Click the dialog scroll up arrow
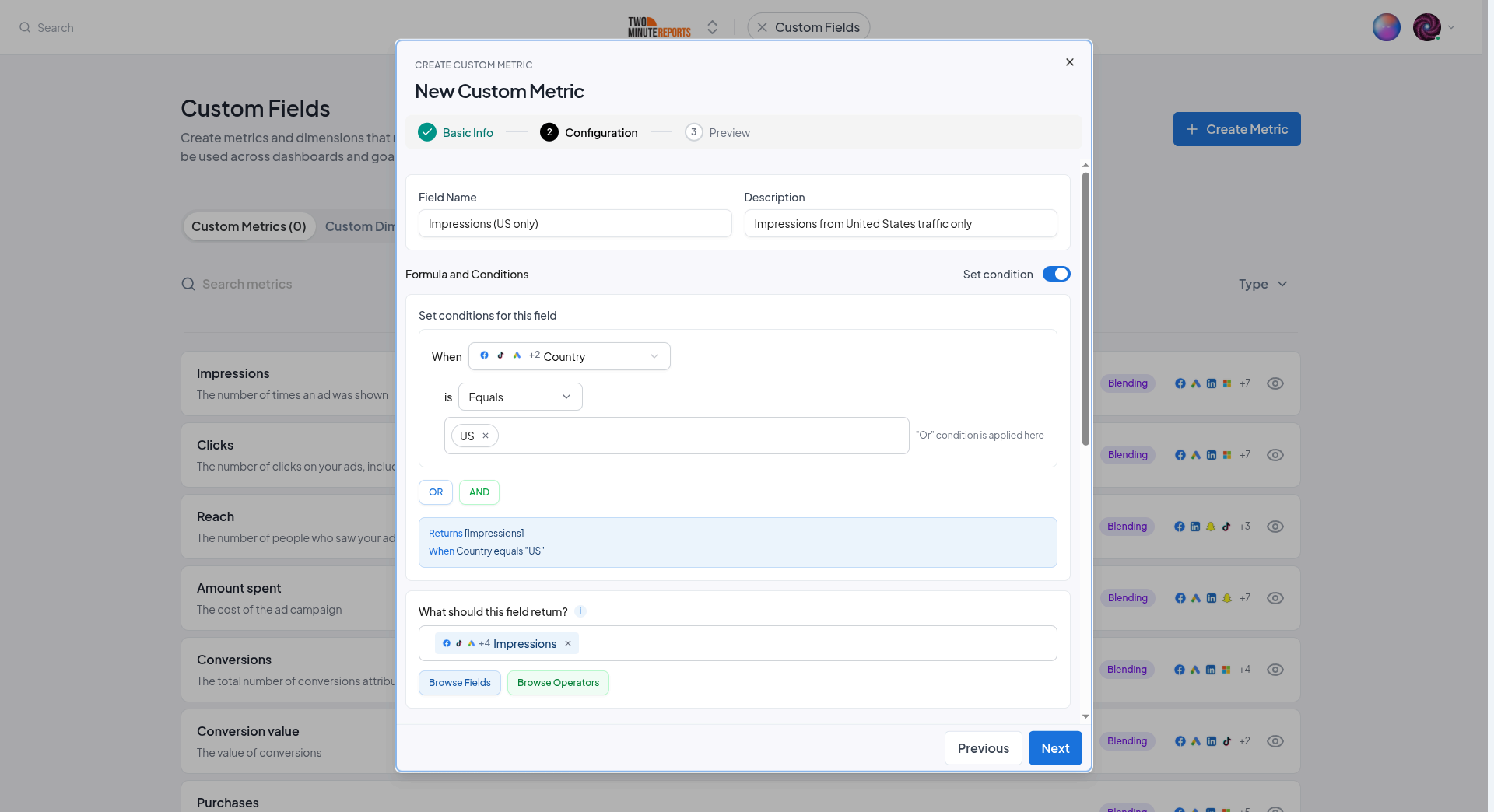1494x812 pixels. (1085, 166)
